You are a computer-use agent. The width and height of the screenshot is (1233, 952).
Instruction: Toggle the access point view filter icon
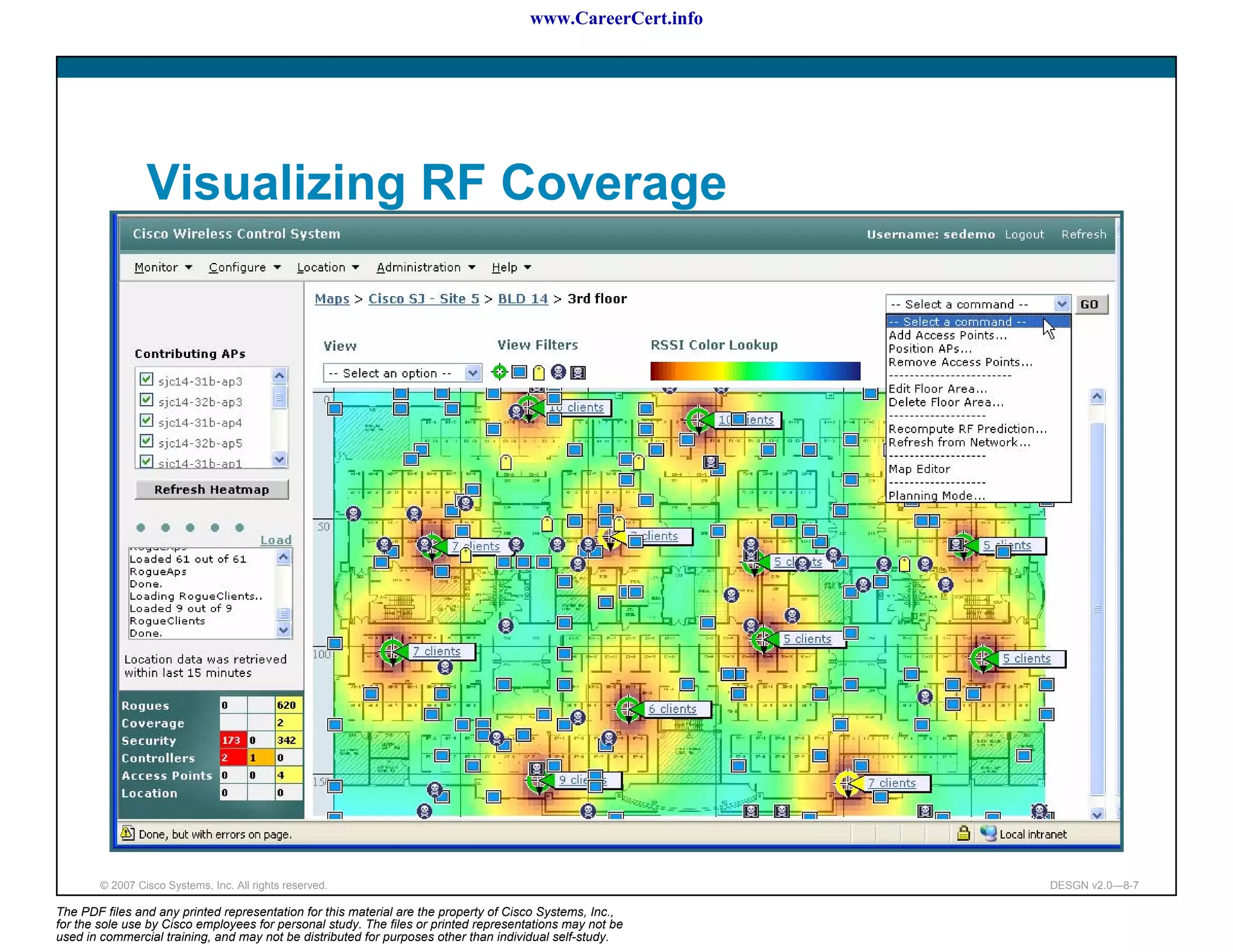[x=499, y=372]
